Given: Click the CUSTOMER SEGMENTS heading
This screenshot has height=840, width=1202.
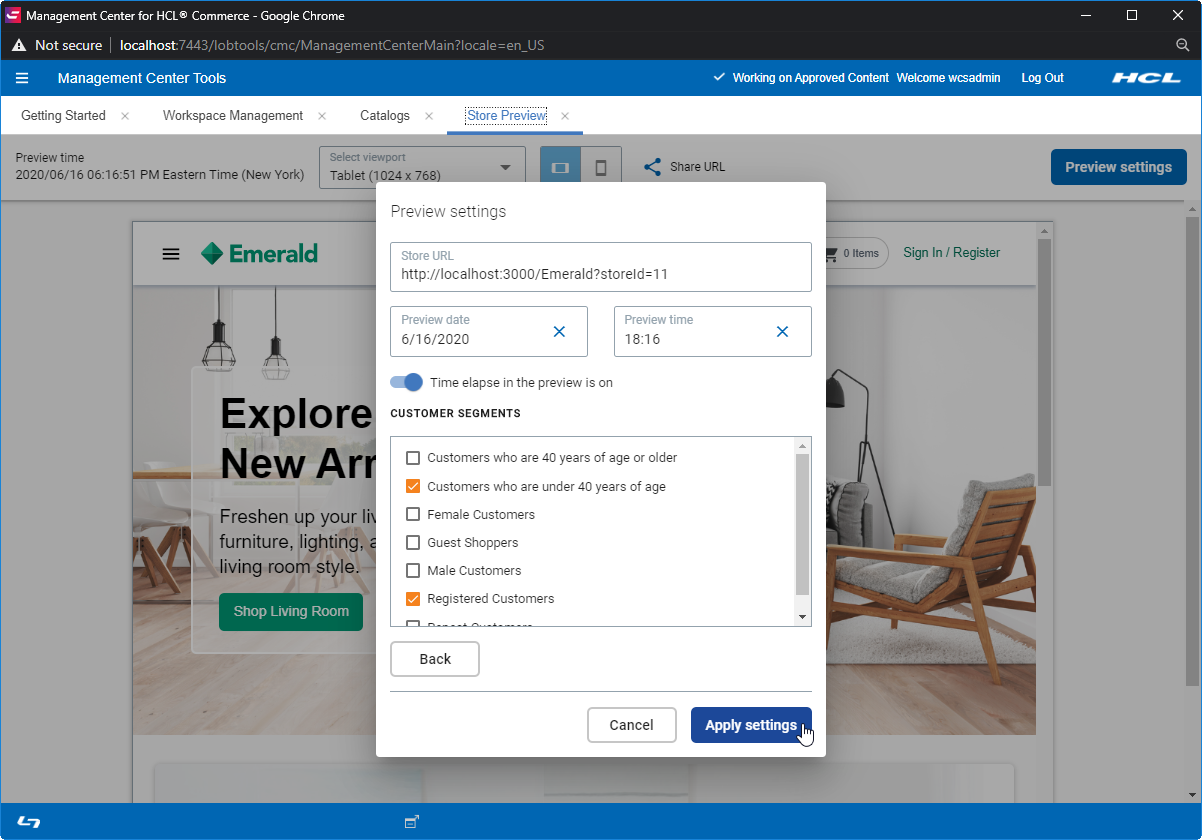Looking at the screenshot, I should 455,413.
